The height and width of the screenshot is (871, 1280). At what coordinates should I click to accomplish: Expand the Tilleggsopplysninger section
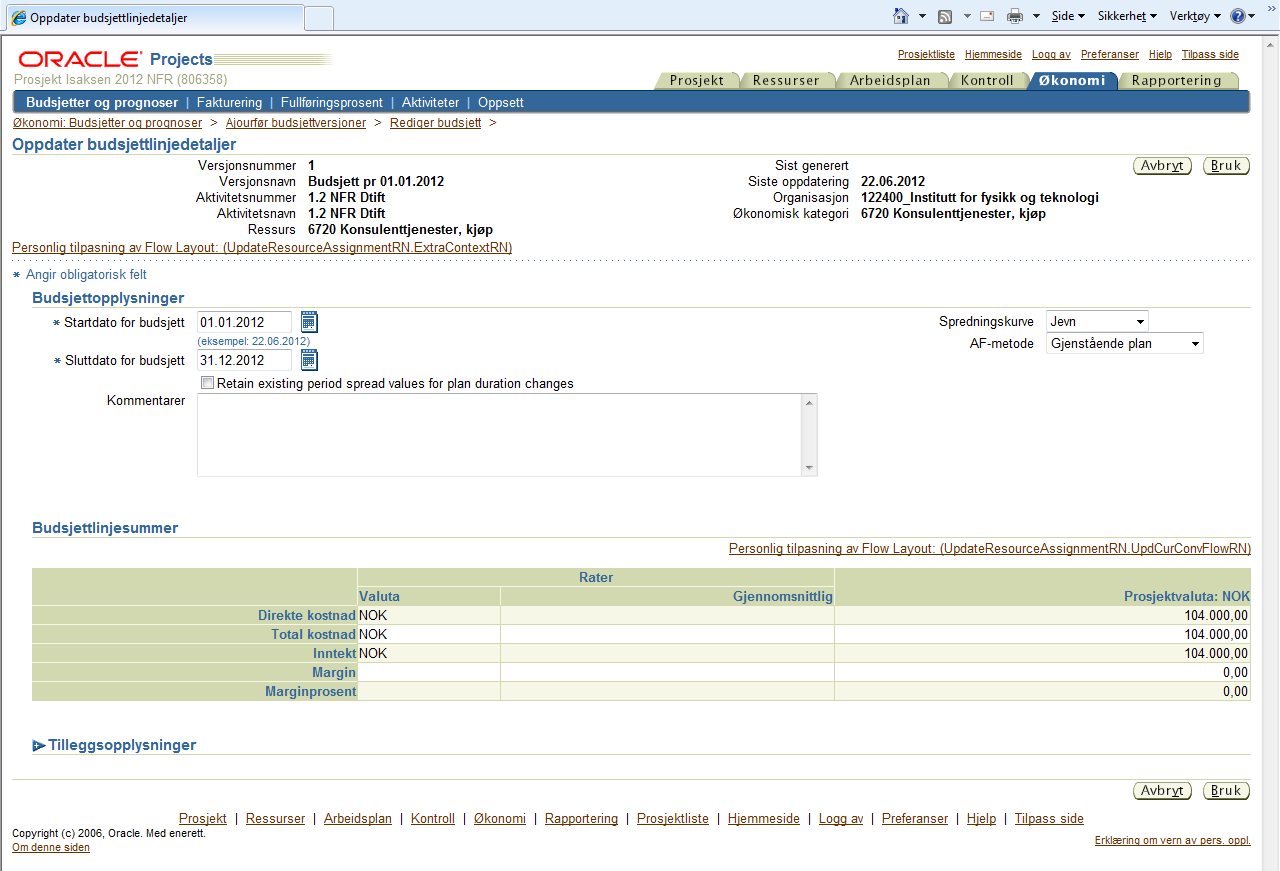39,745
